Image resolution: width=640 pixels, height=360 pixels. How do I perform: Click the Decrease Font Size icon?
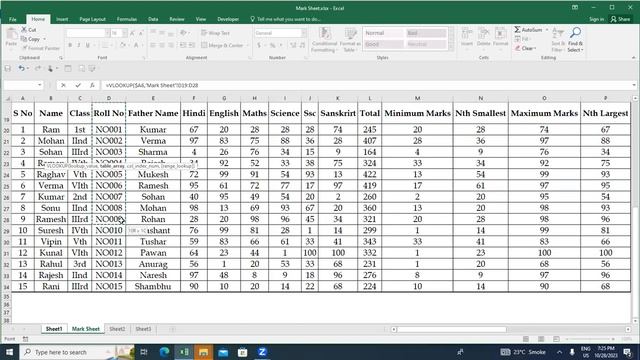(x=141, y=33)
